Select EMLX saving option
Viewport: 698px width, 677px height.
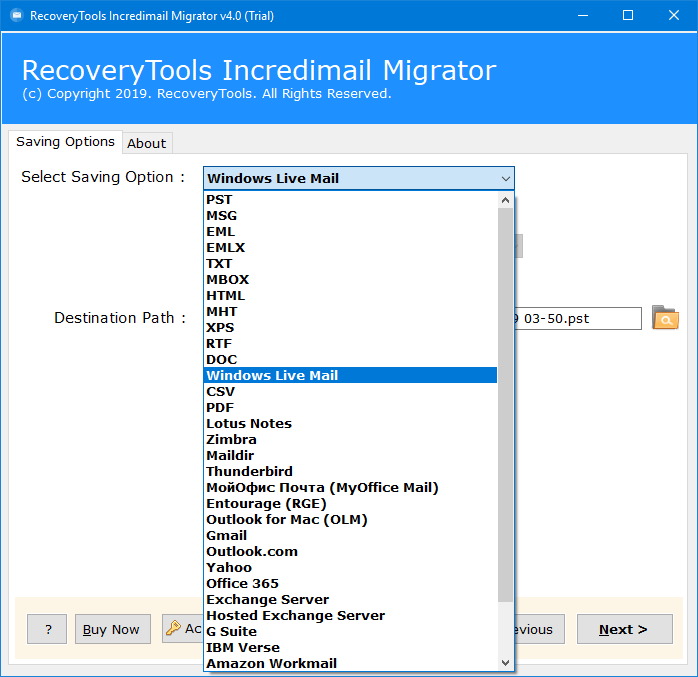(x=350, y=248)
